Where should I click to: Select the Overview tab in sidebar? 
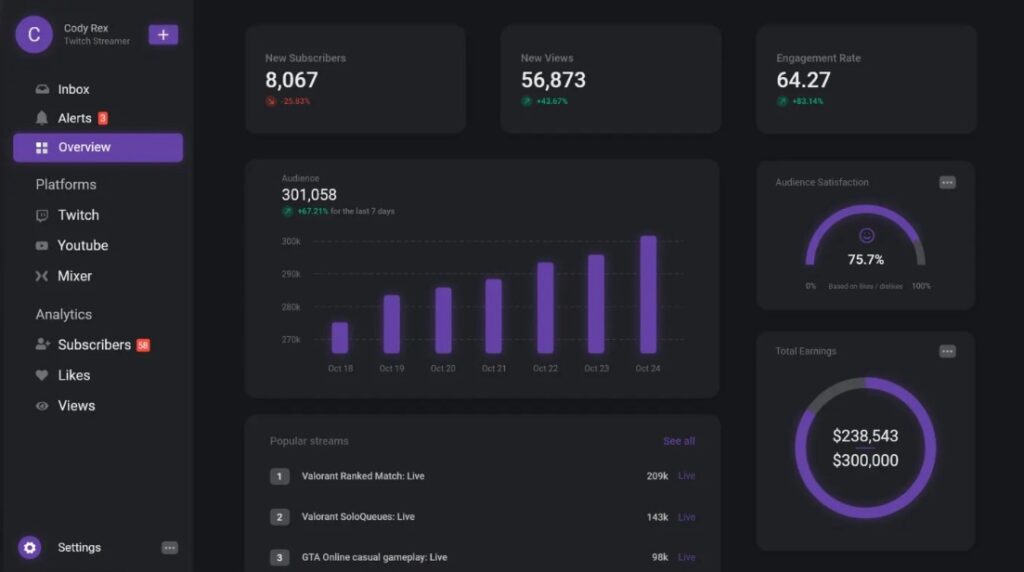pos(97,147)
